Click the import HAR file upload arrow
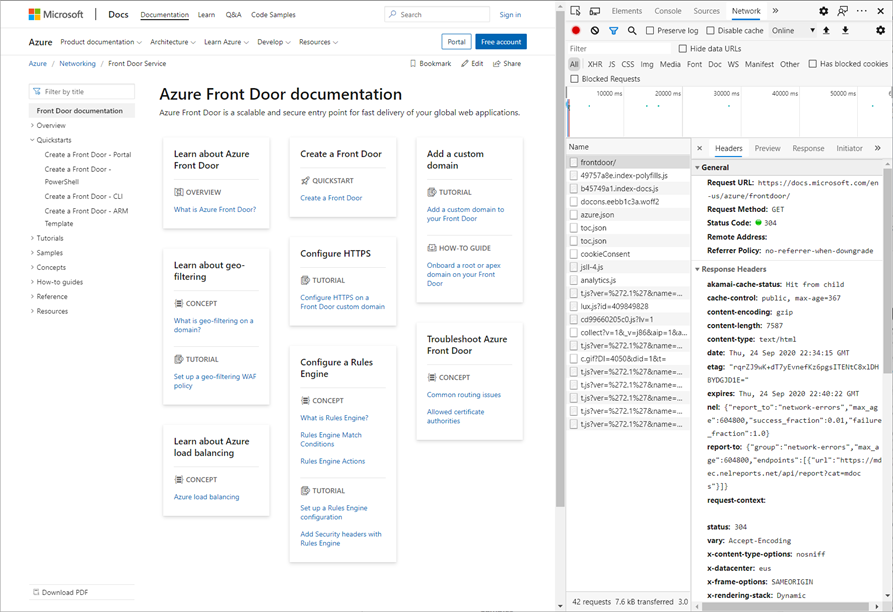893x612 pixels. (x=826, y=31)
